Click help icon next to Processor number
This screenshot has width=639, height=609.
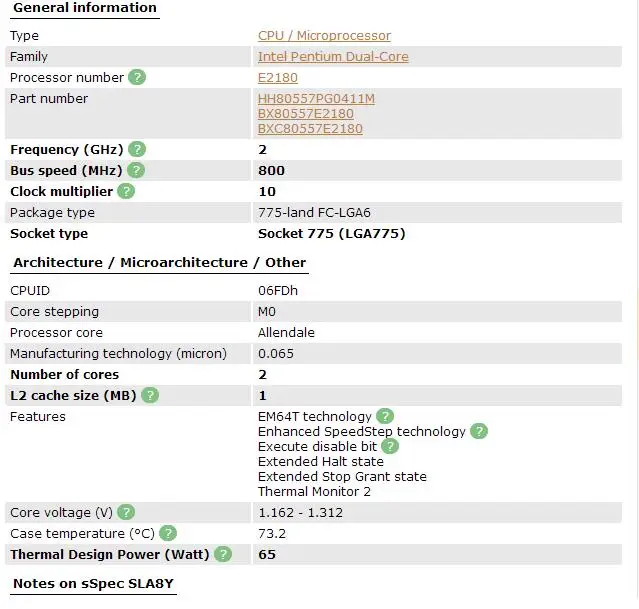pos(137,77)
